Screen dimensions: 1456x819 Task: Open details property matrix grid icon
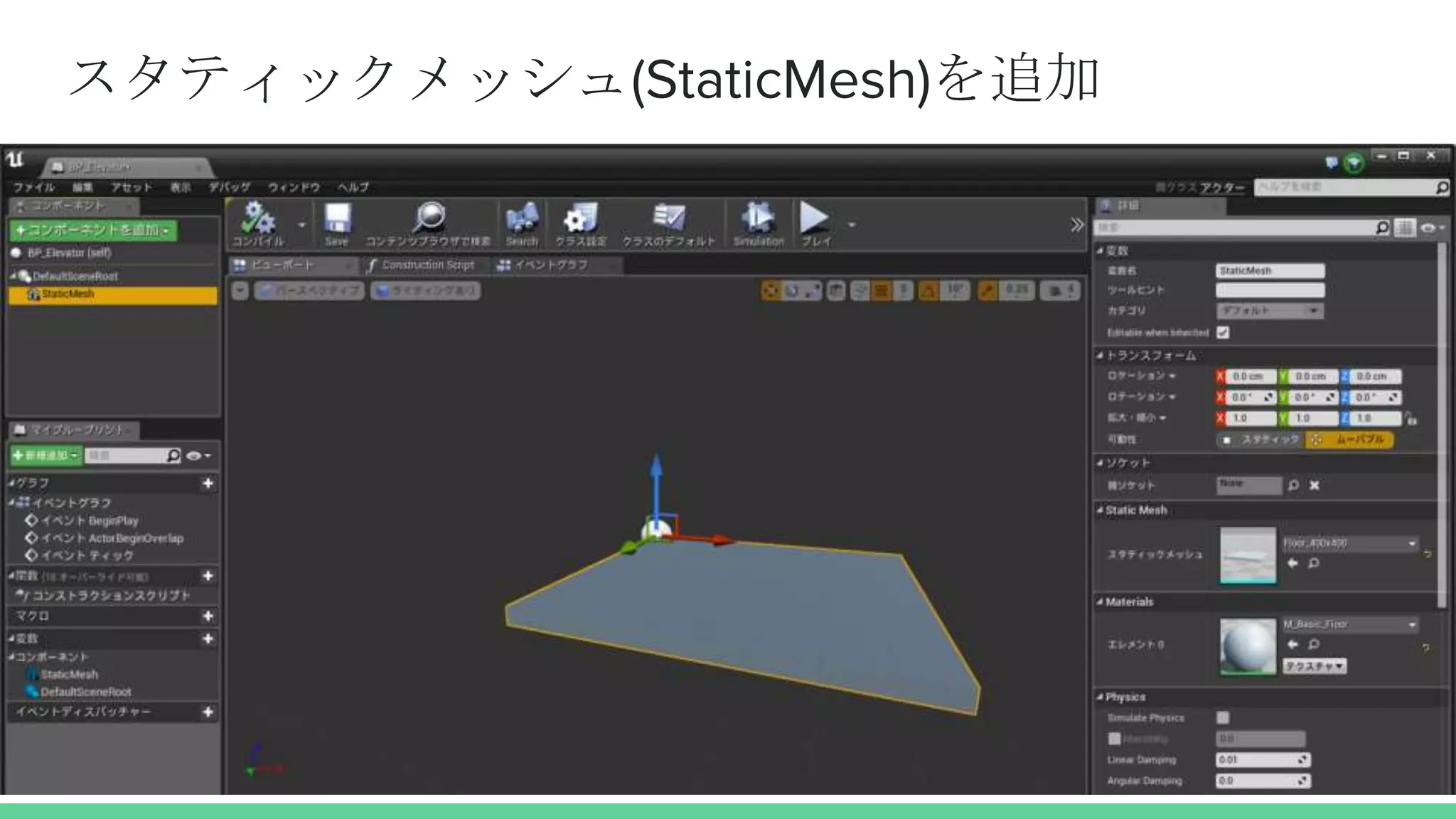(x=1404, y=227)
